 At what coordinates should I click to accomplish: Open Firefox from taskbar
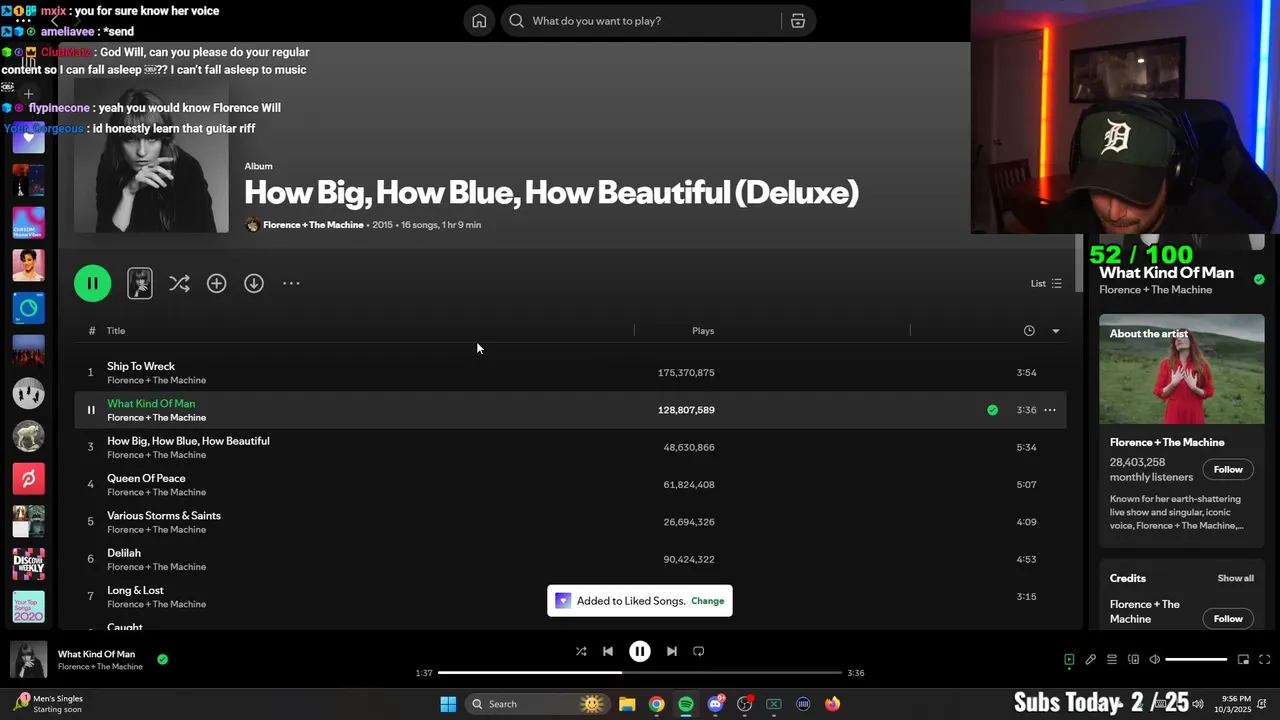(832, 704)
